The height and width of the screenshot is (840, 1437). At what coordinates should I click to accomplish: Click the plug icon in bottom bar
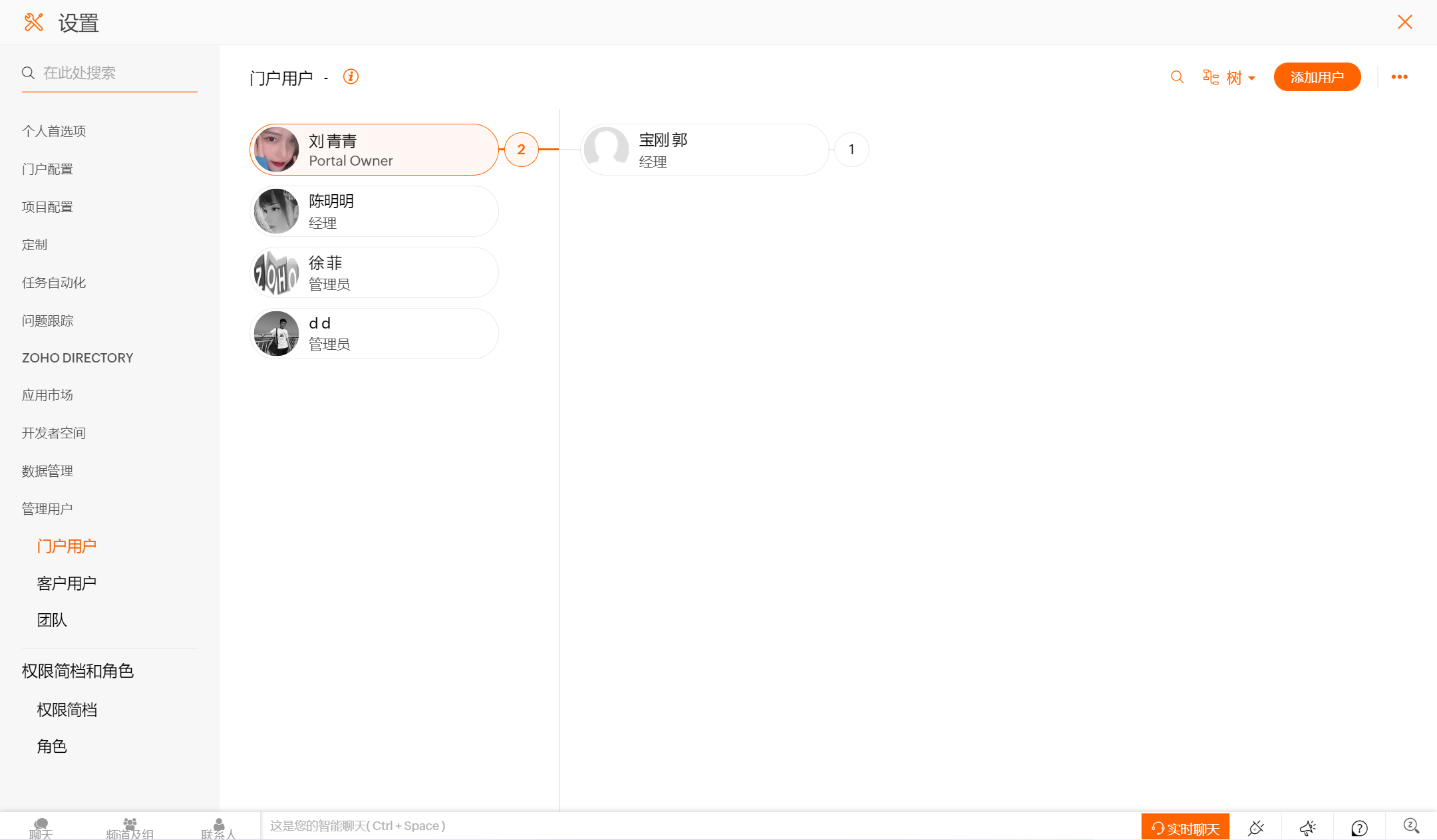coord(1255,828)
